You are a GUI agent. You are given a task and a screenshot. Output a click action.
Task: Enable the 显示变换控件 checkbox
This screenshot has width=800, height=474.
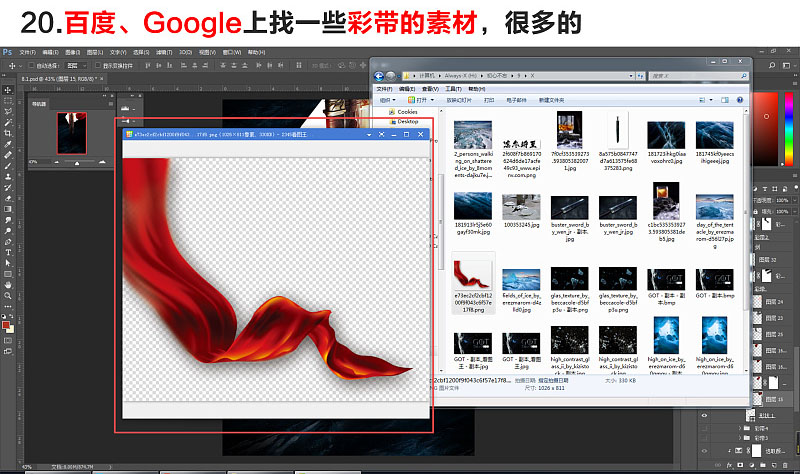click(98, 65)
